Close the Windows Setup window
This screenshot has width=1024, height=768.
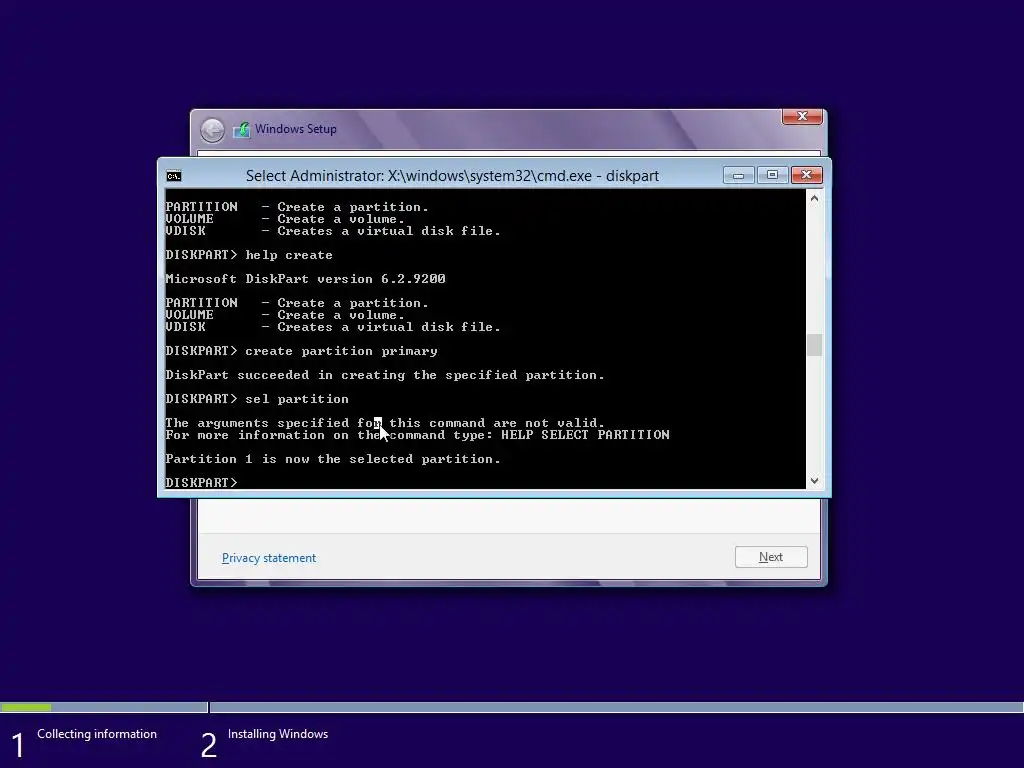click(802, 116)
